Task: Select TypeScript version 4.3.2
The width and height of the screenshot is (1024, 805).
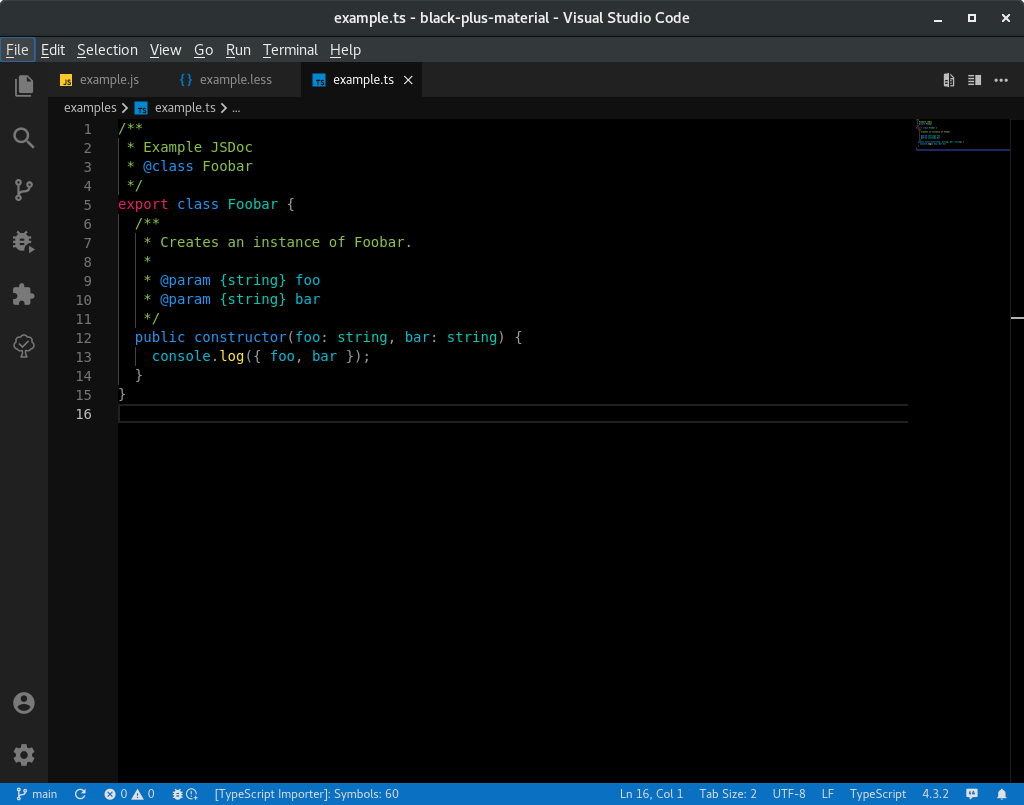Action: tap(935, 794)
